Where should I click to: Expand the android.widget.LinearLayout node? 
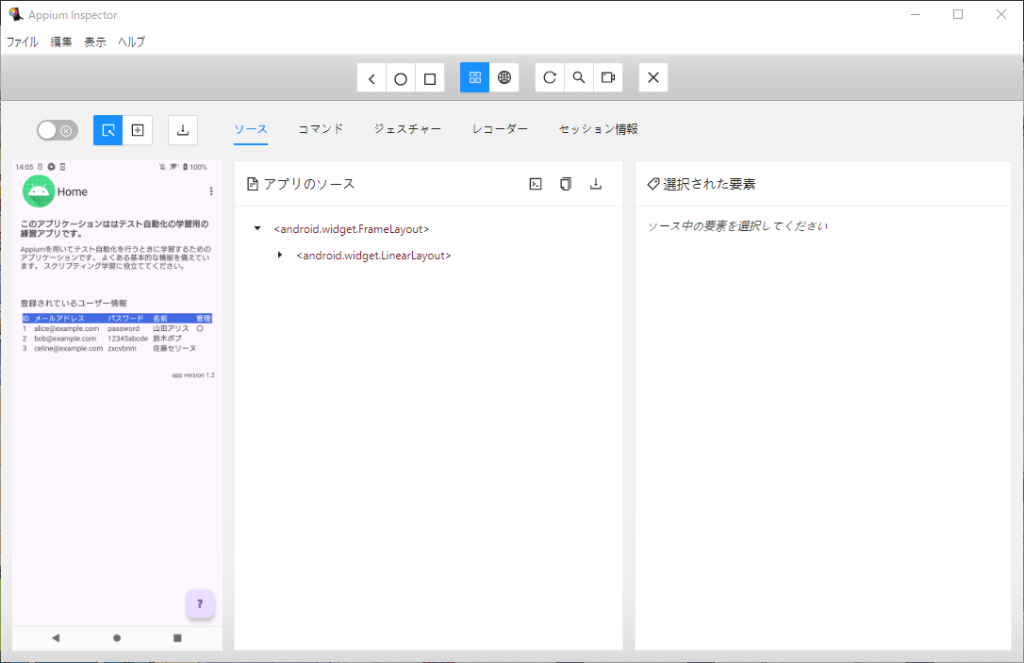(x=280, y=255)
